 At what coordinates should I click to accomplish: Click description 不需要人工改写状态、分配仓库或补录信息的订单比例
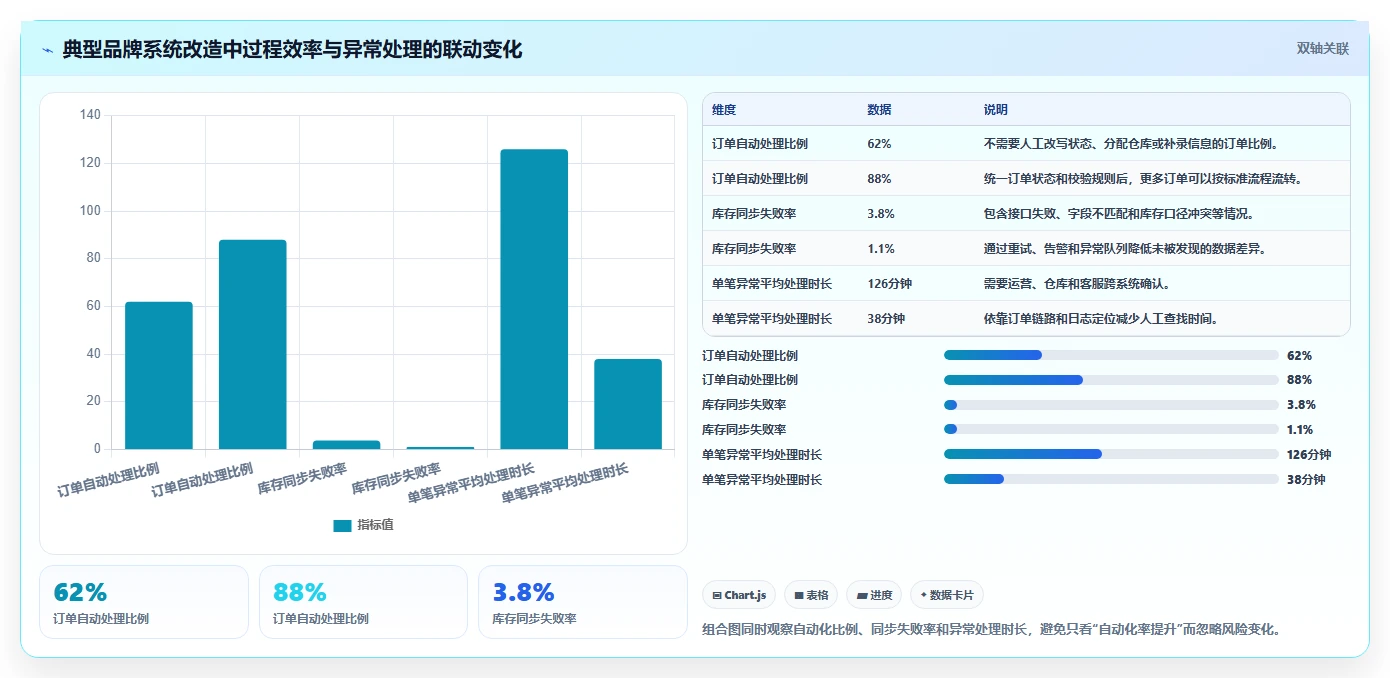[1131, 144]
